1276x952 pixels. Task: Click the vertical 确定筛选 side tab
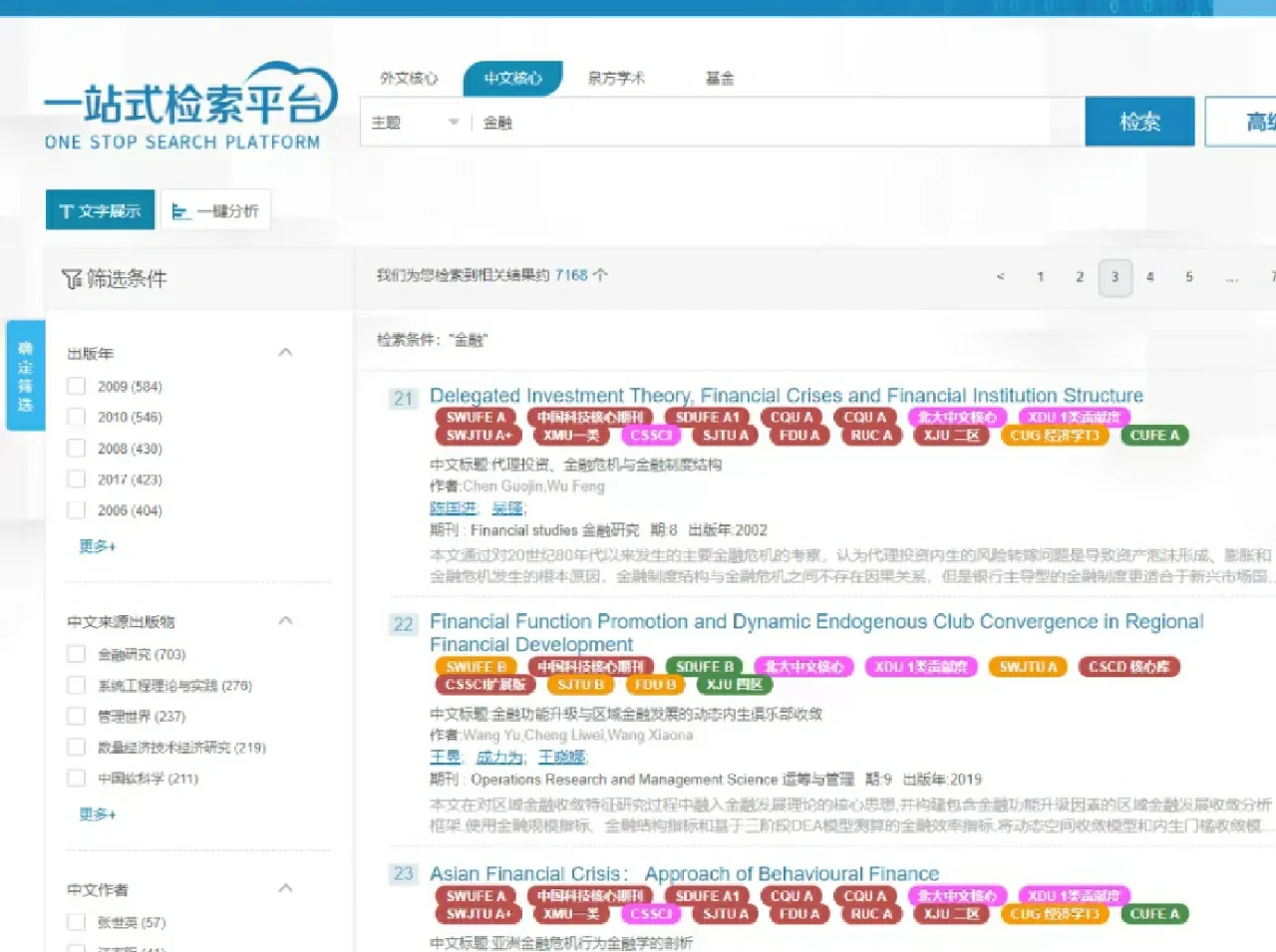point(25,376)
